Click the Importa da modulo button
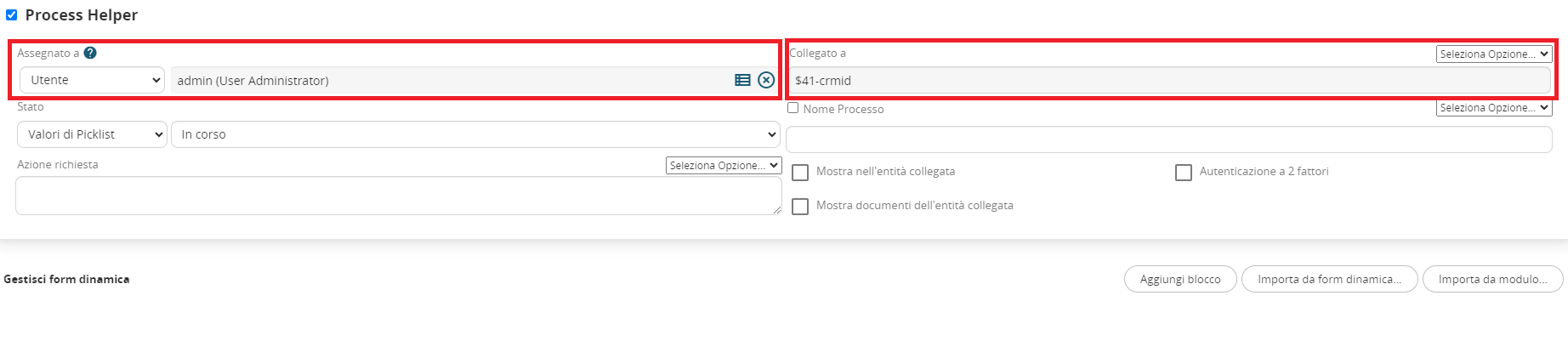 tap(1492, 279)
